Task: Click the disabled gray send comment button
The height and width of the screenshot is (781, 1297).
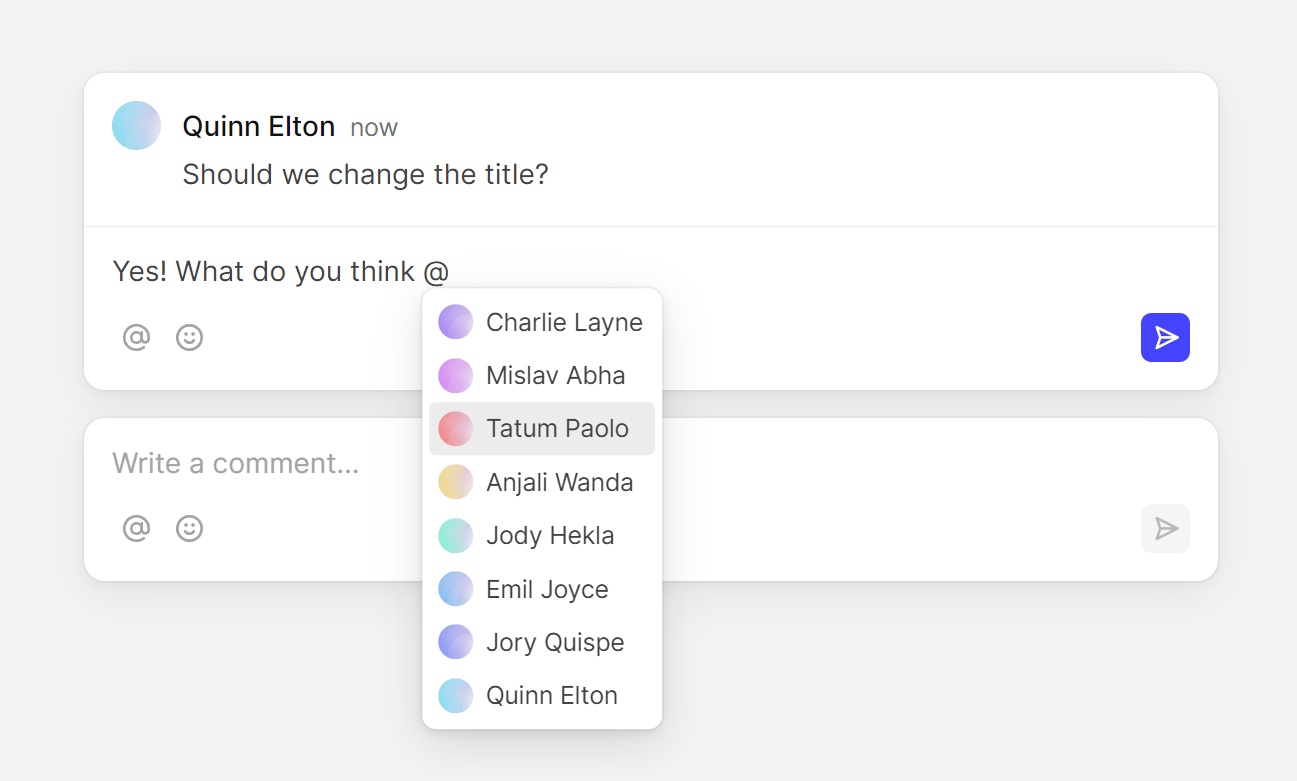Action: pyautogui.click(x=1165, y=528)
